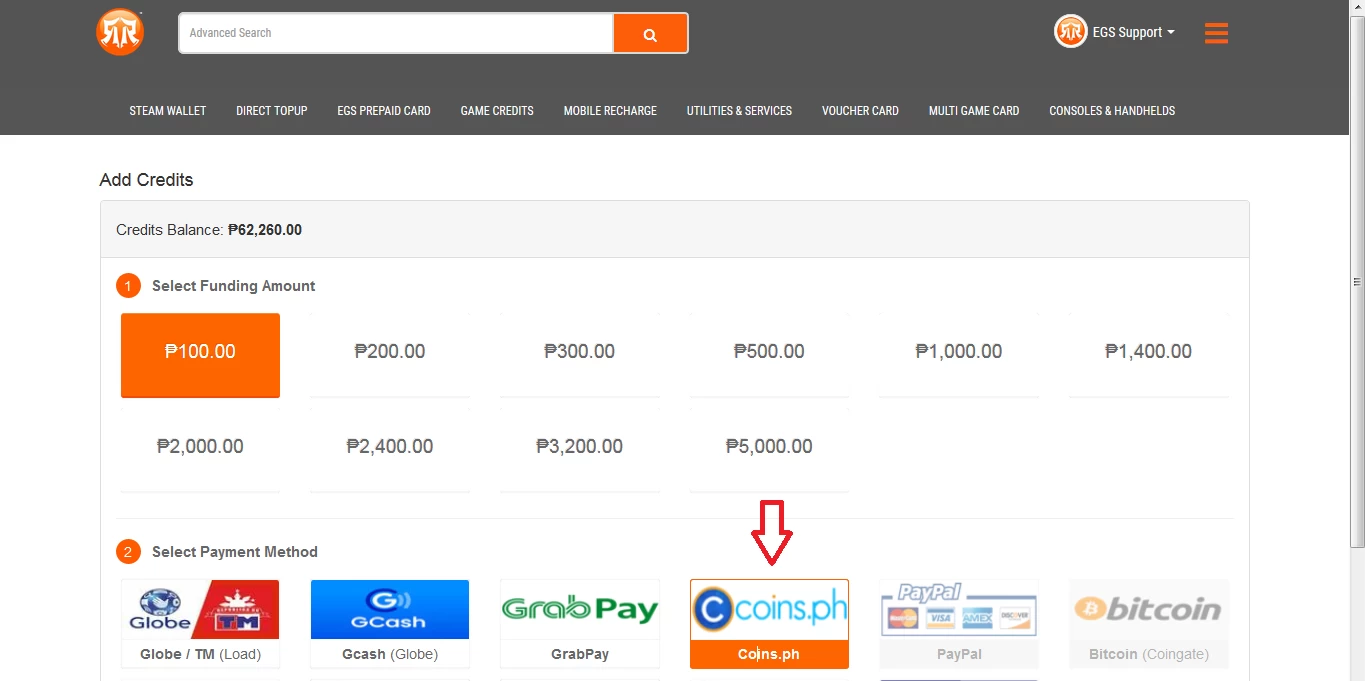The height and width of the screenshot is (681, 1365).
Task: Open the Mobile Recharge menu
Action: [x=610, y=111]
